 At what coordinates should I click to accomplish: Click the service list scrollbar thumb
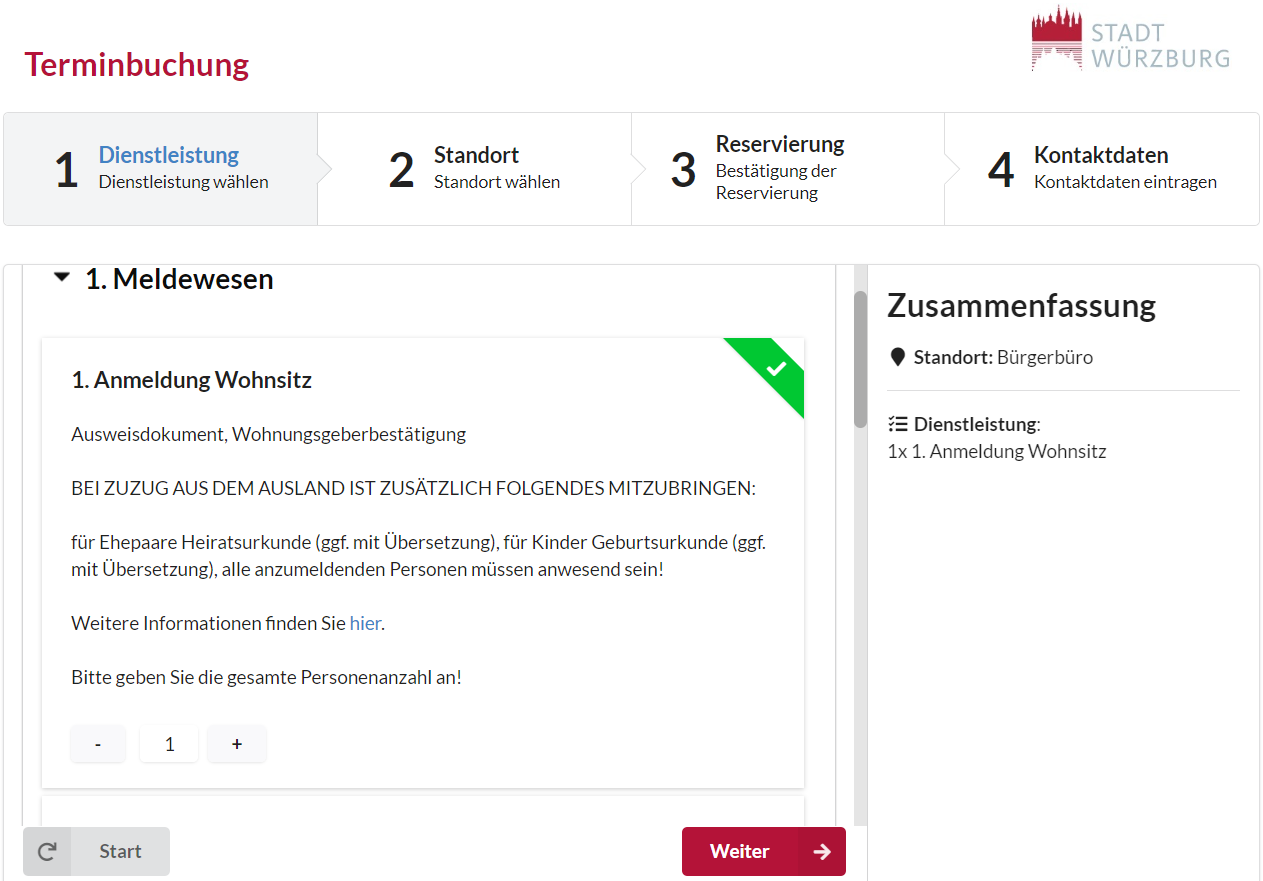coord(860,360)
